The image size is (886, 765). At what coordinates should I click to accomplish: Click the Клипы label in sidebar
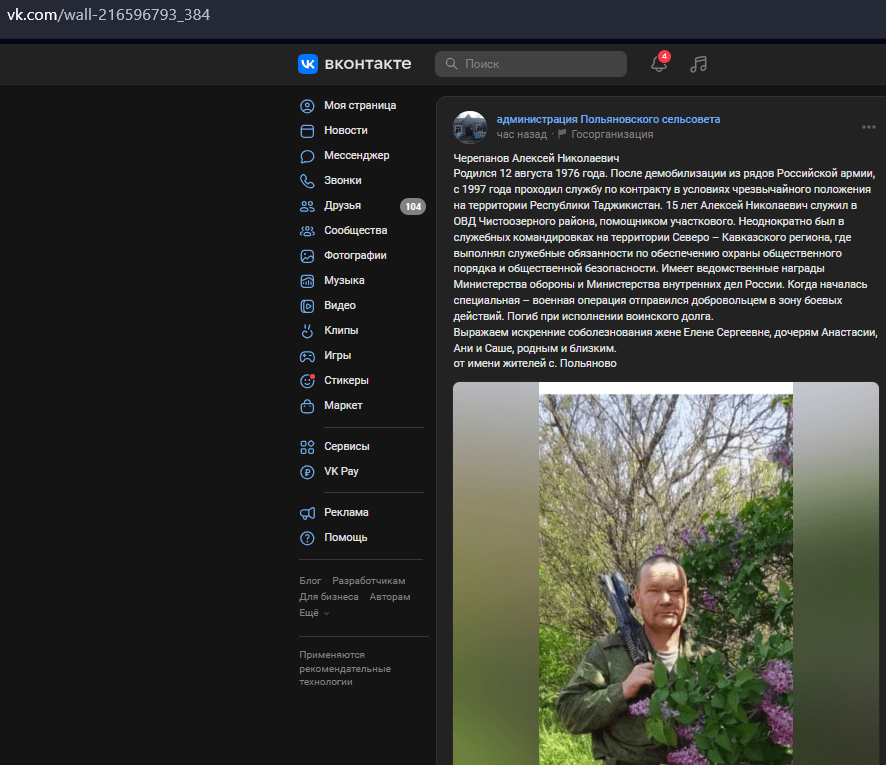point(341,331)
